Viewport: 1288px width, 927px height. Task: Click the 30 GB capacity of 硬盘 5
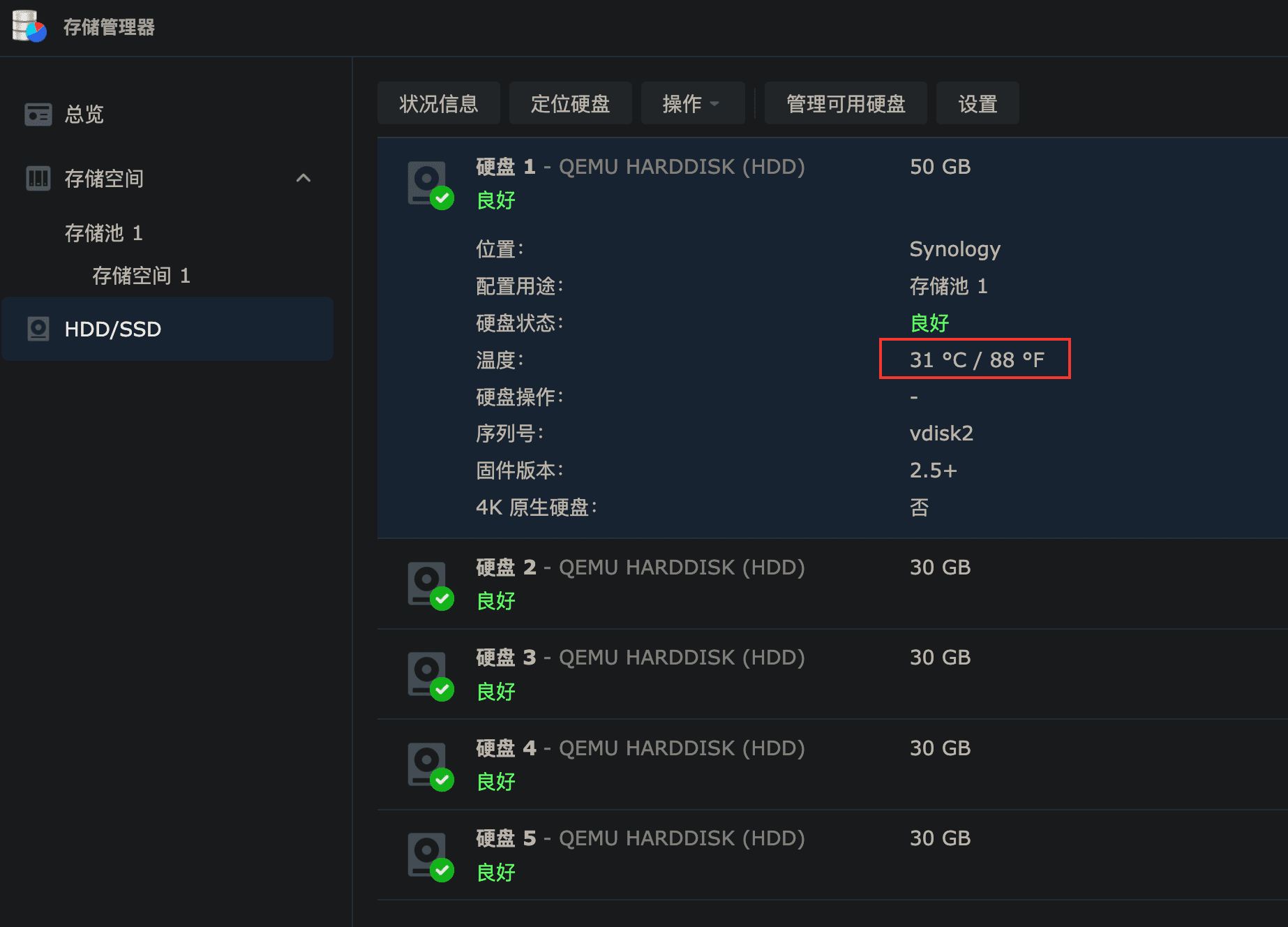940,838
